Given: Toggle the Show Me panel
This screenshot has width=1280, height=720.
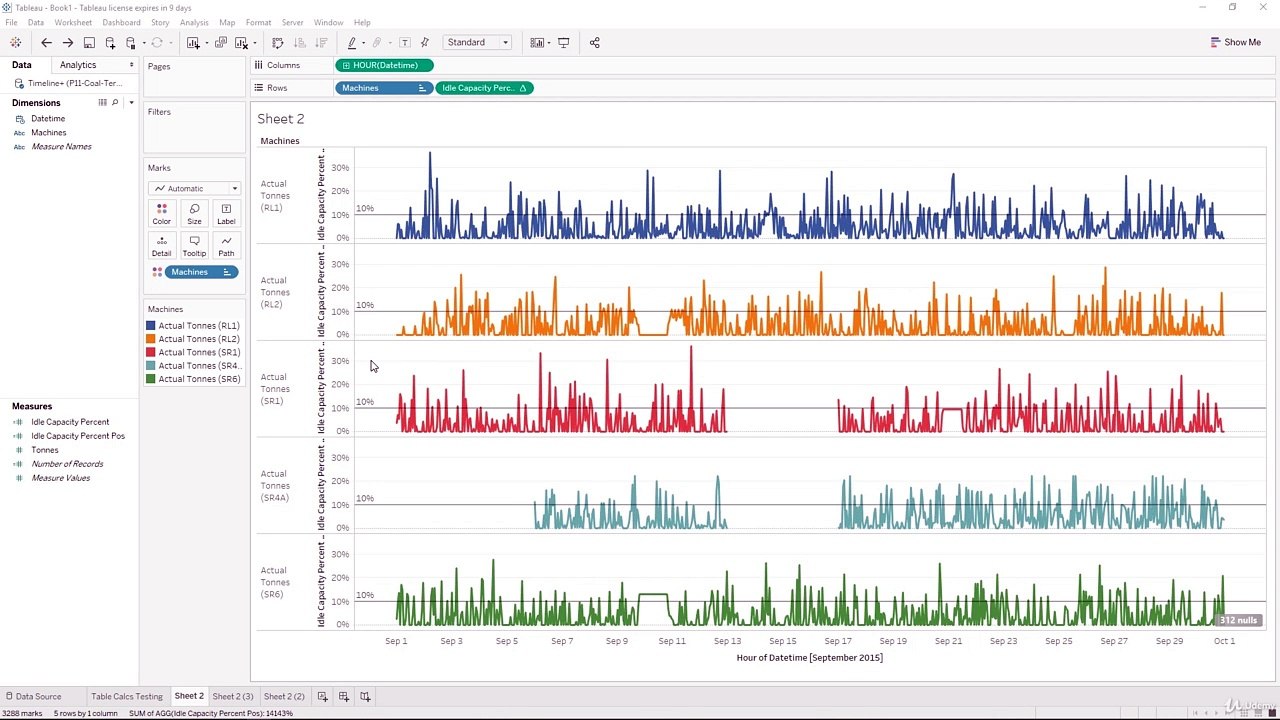Looking at the screenshot, I should click(x=1235, y=42).
